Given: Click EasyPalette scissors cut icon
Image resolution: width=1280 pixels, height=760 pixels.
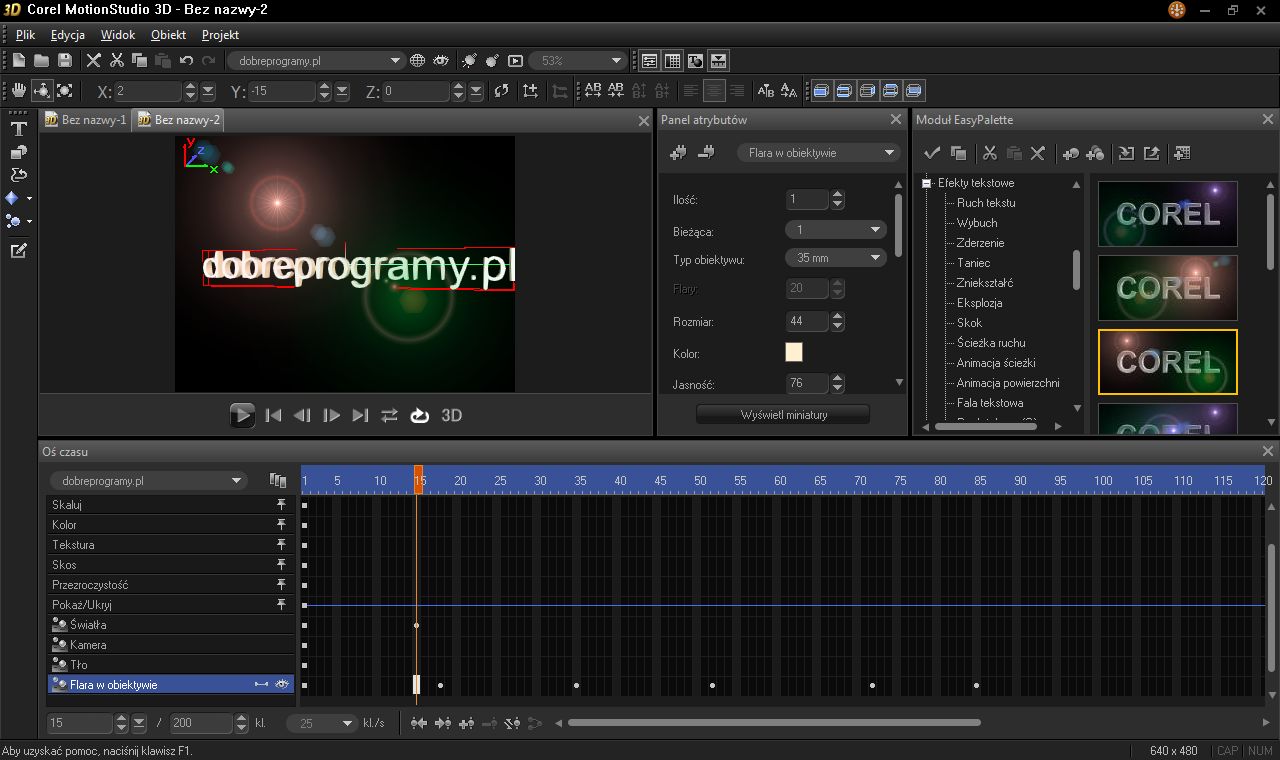Looking at the screenshot, I should tap(990, 153).
